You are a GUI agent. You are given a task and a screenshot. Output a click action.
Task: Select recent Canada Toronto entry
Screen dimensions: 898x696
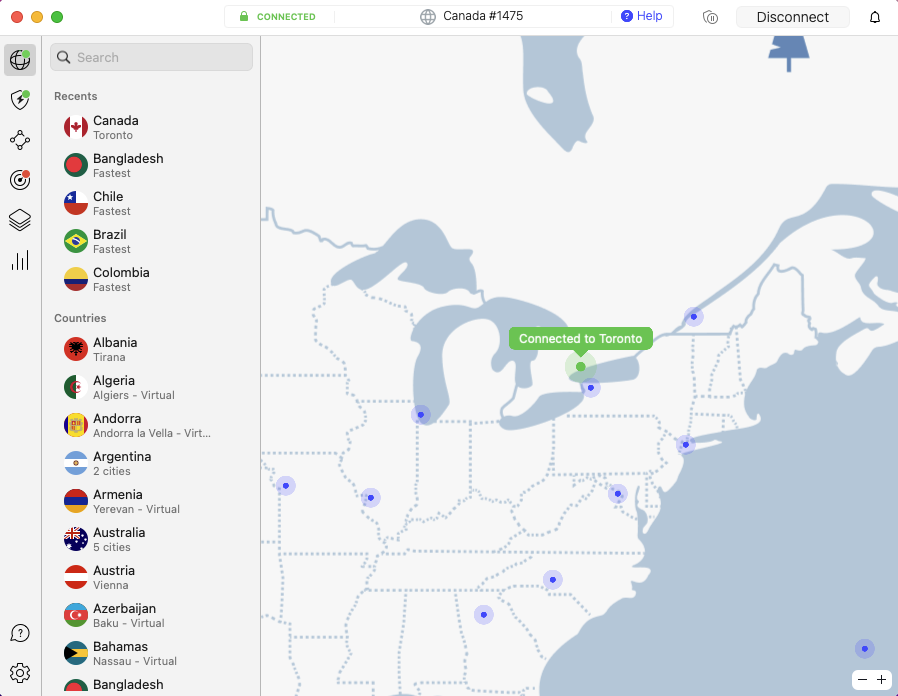(151, 127)
